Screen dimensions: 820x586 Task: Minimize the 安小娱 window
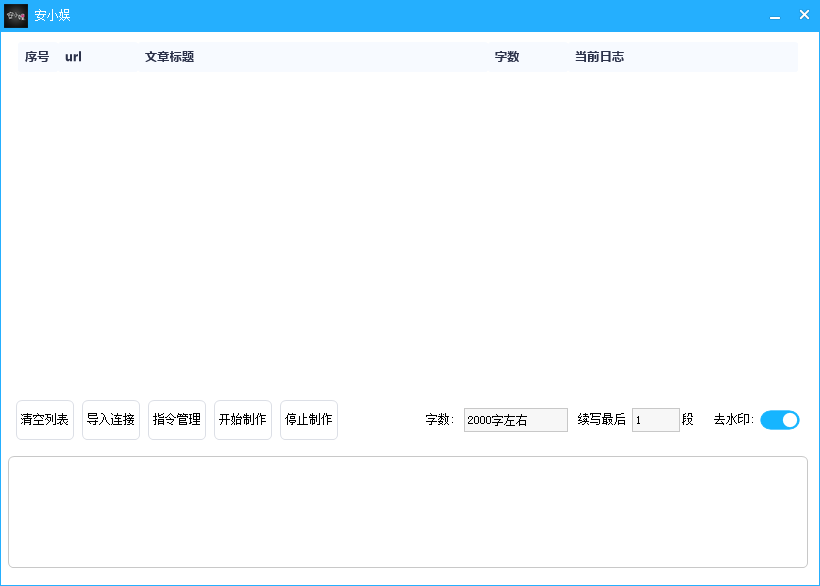click(774, 15)
